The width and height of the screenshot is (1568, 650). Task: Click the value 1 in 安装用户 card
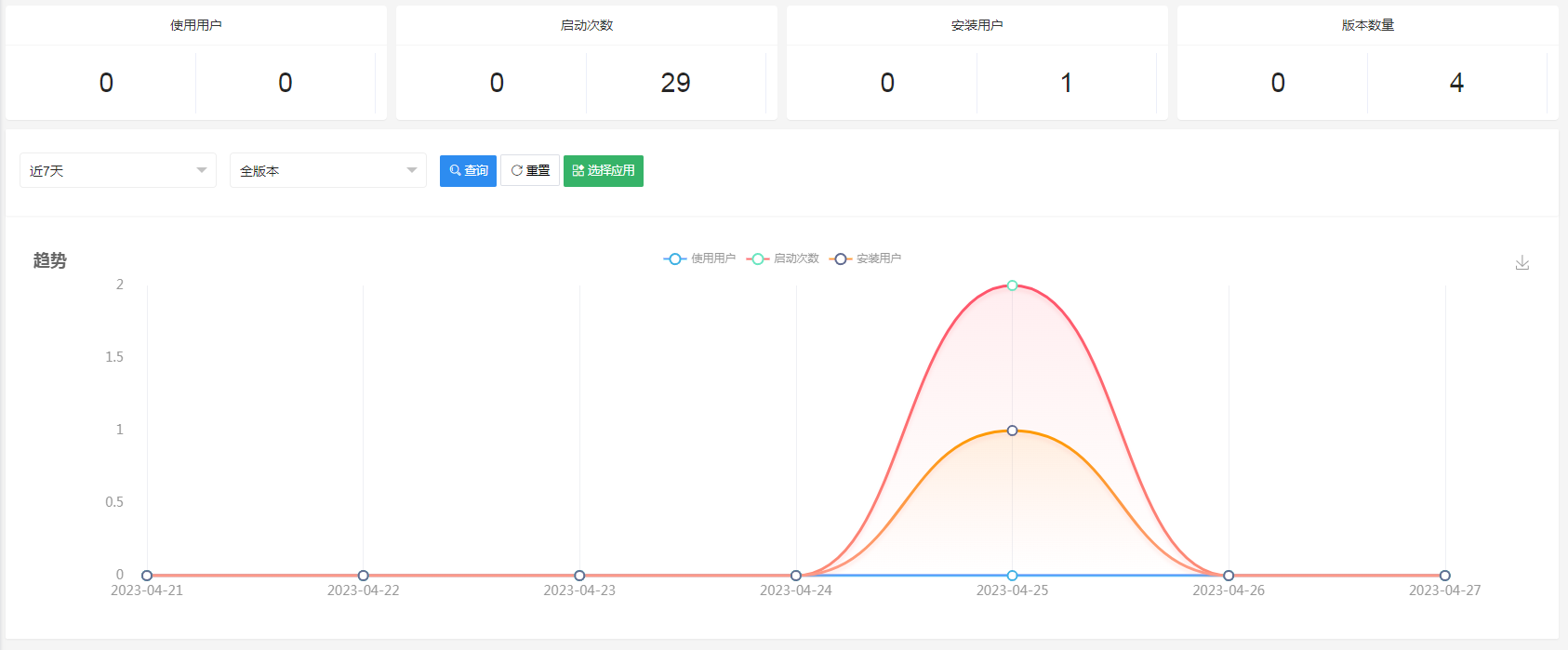pyautogui.click(x=1067, y=83)
